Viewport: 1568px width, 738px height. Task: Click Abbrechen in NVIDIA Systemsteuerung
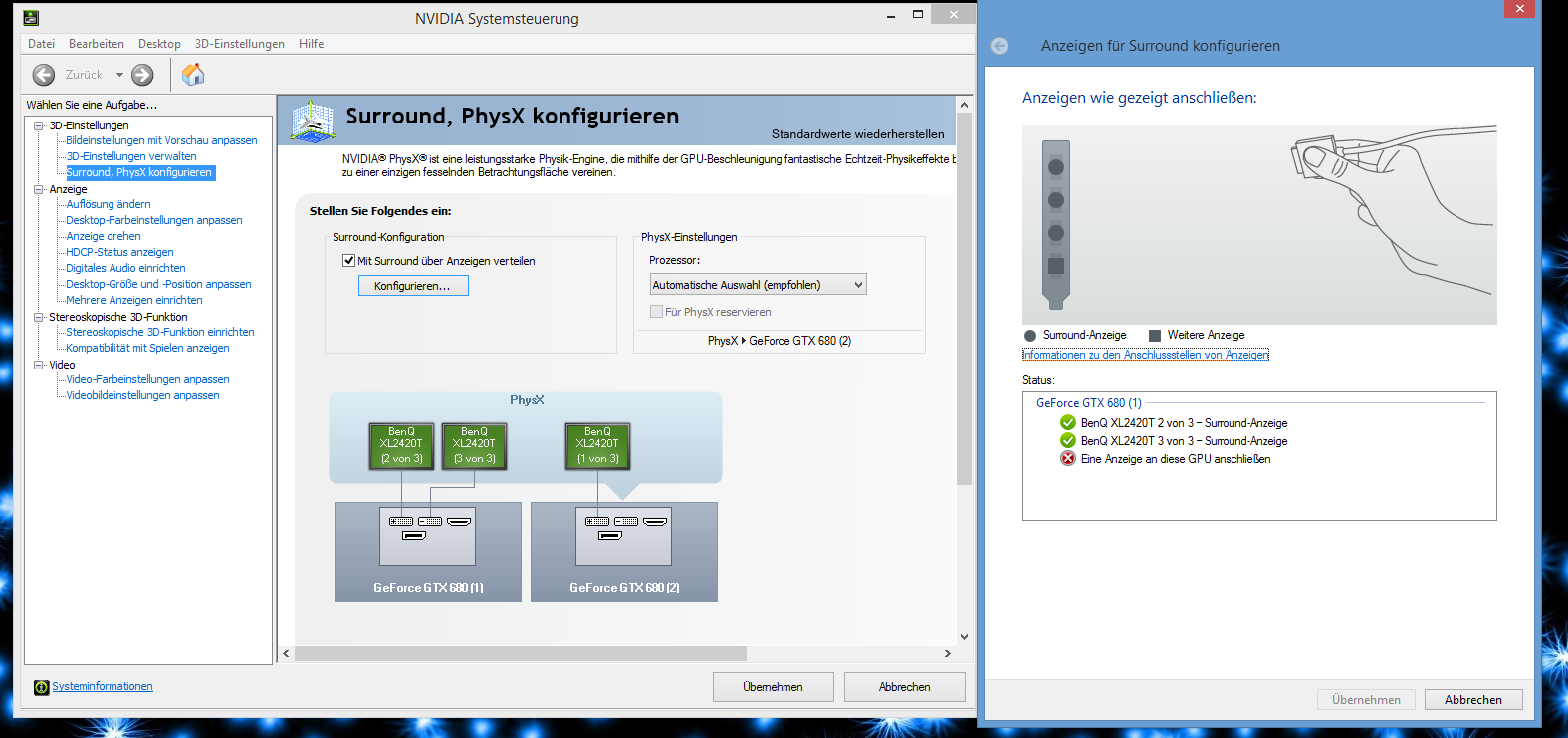pos(905,687)
